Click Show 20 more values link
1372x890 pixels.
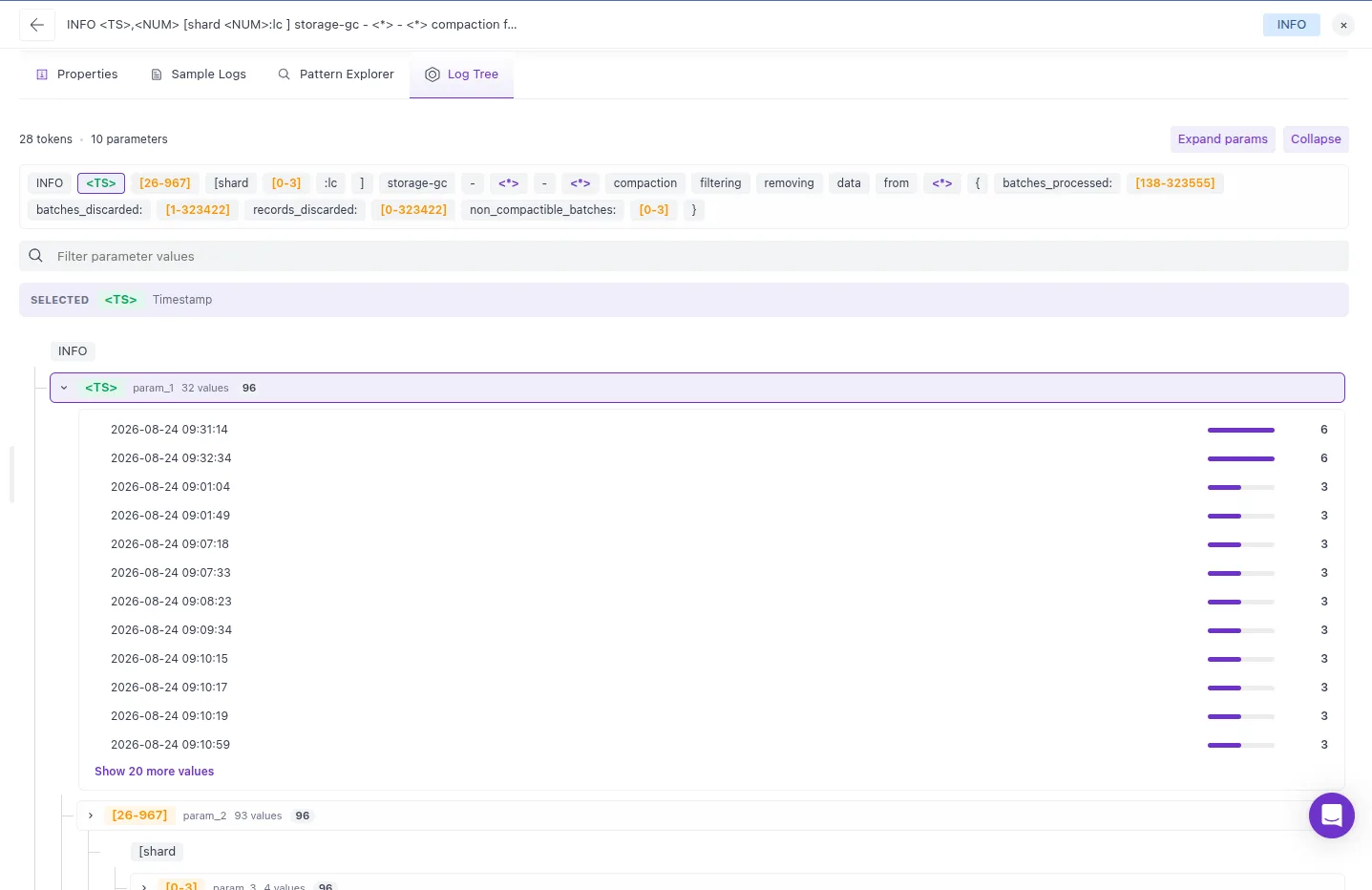tap(154, 772)
